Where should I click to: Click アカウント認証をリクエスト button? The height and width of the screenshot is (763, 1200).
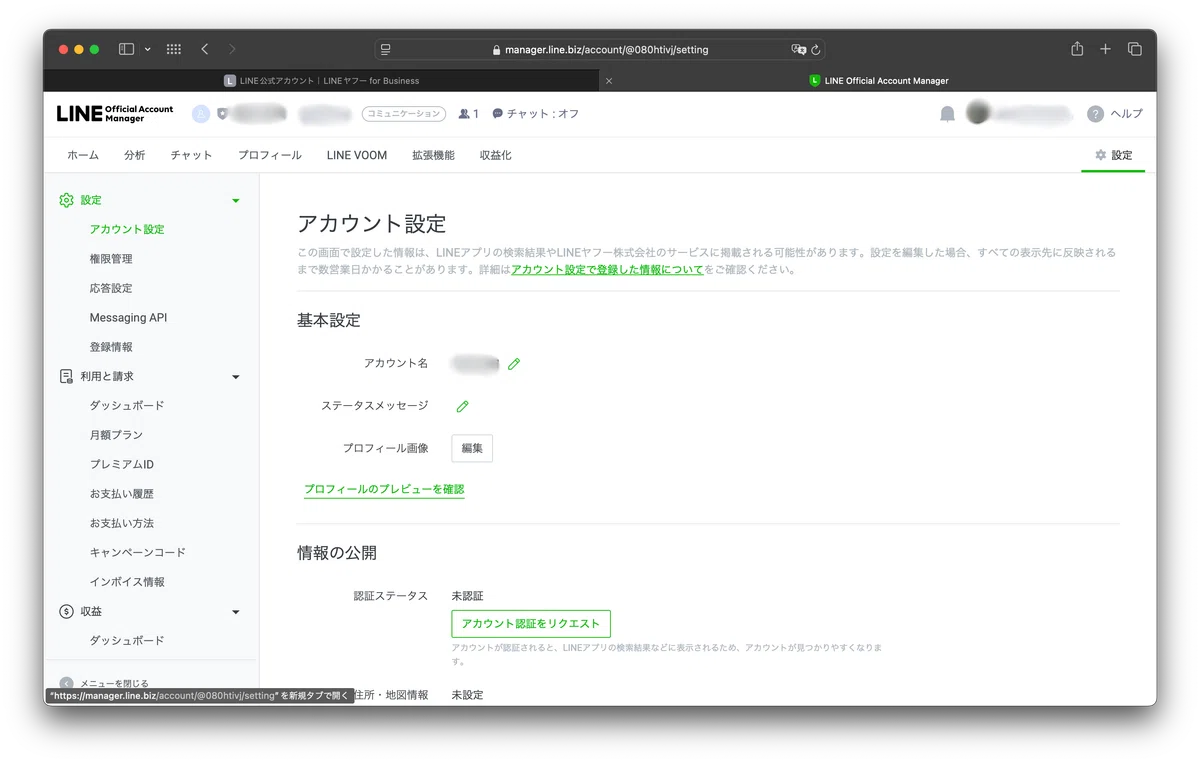click(x=531, y=623)
